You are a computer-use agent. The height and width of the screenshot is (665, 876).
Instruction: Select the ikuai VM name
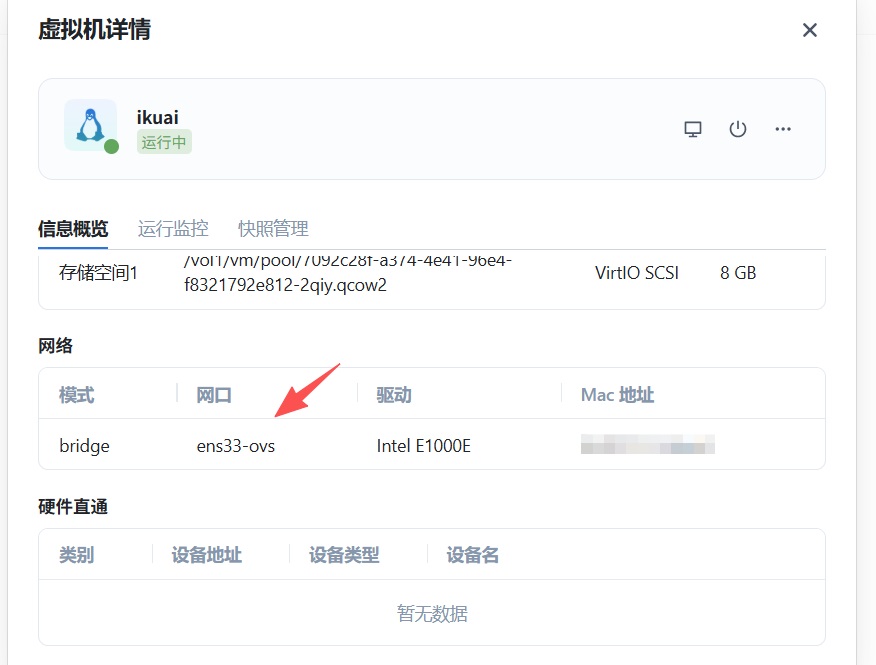(158, 117)
